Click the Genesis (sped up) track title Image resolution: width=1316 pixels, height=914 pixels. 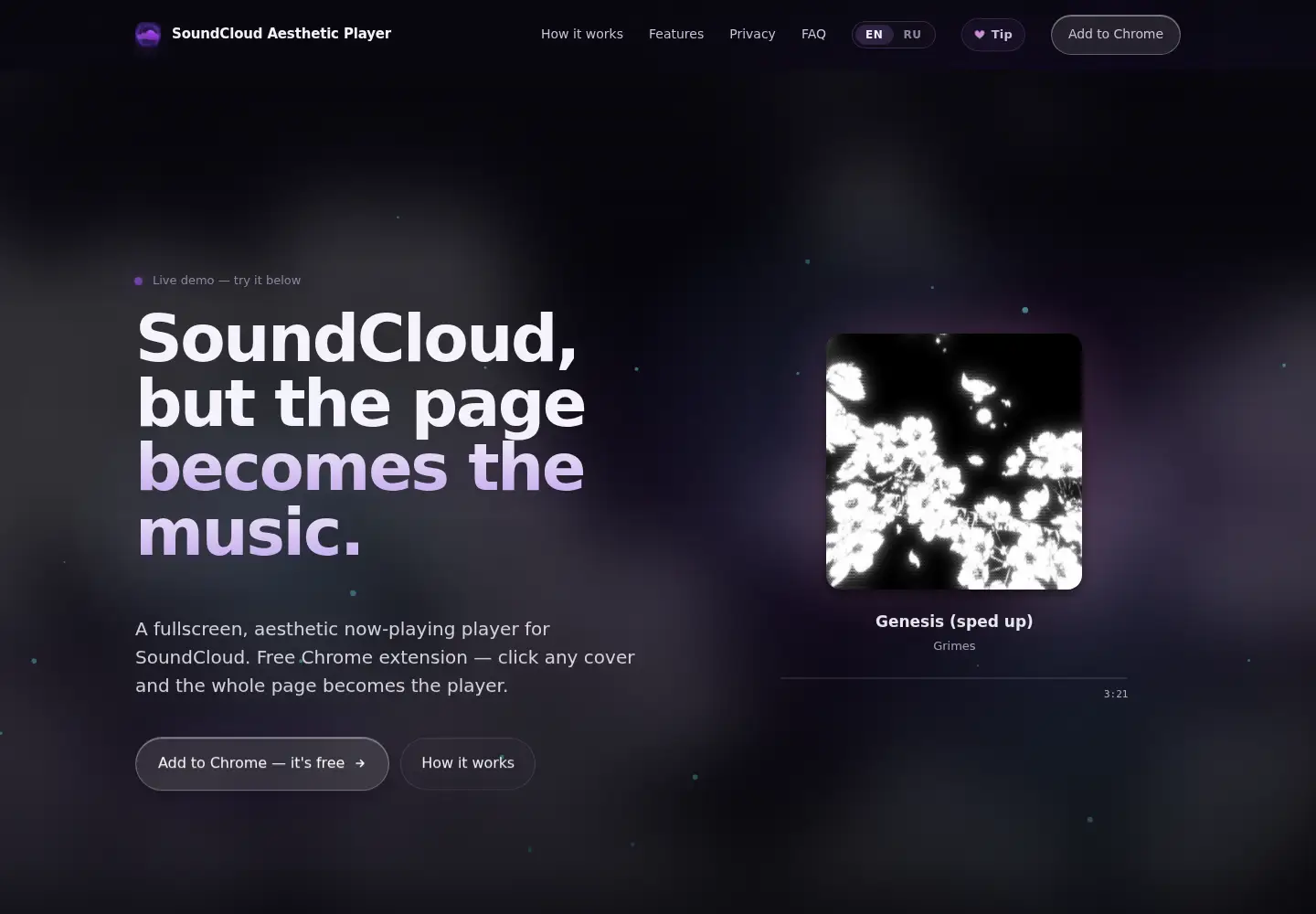click(954, 622)
